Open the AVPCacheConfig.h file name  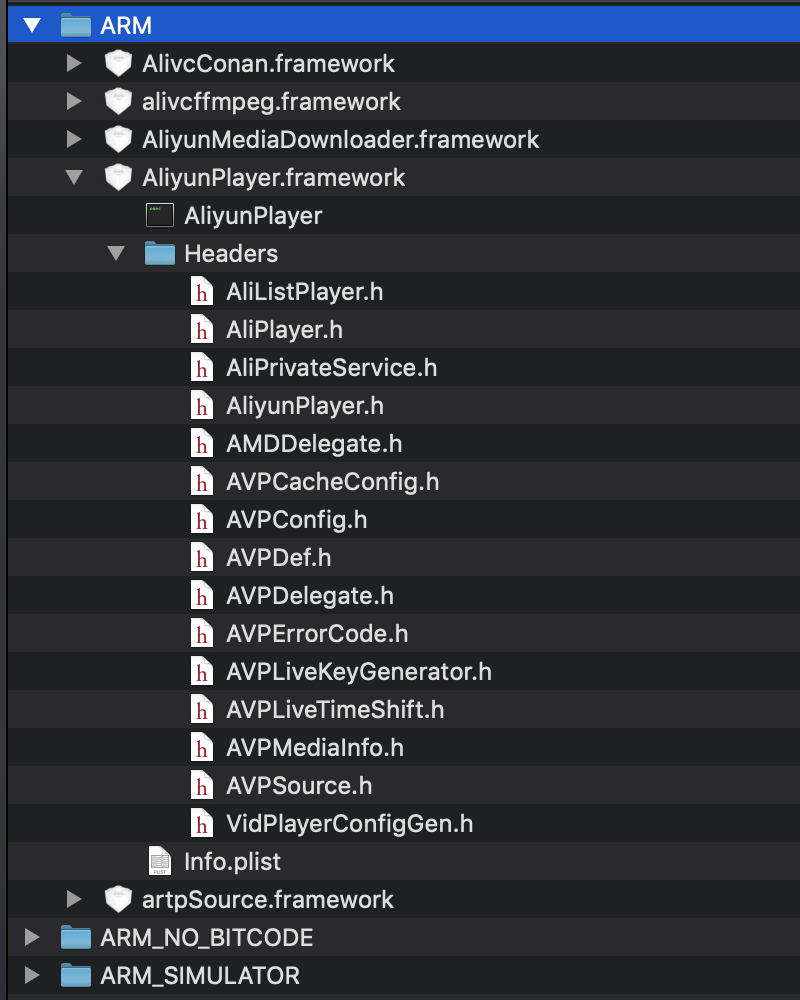point(333,482)
